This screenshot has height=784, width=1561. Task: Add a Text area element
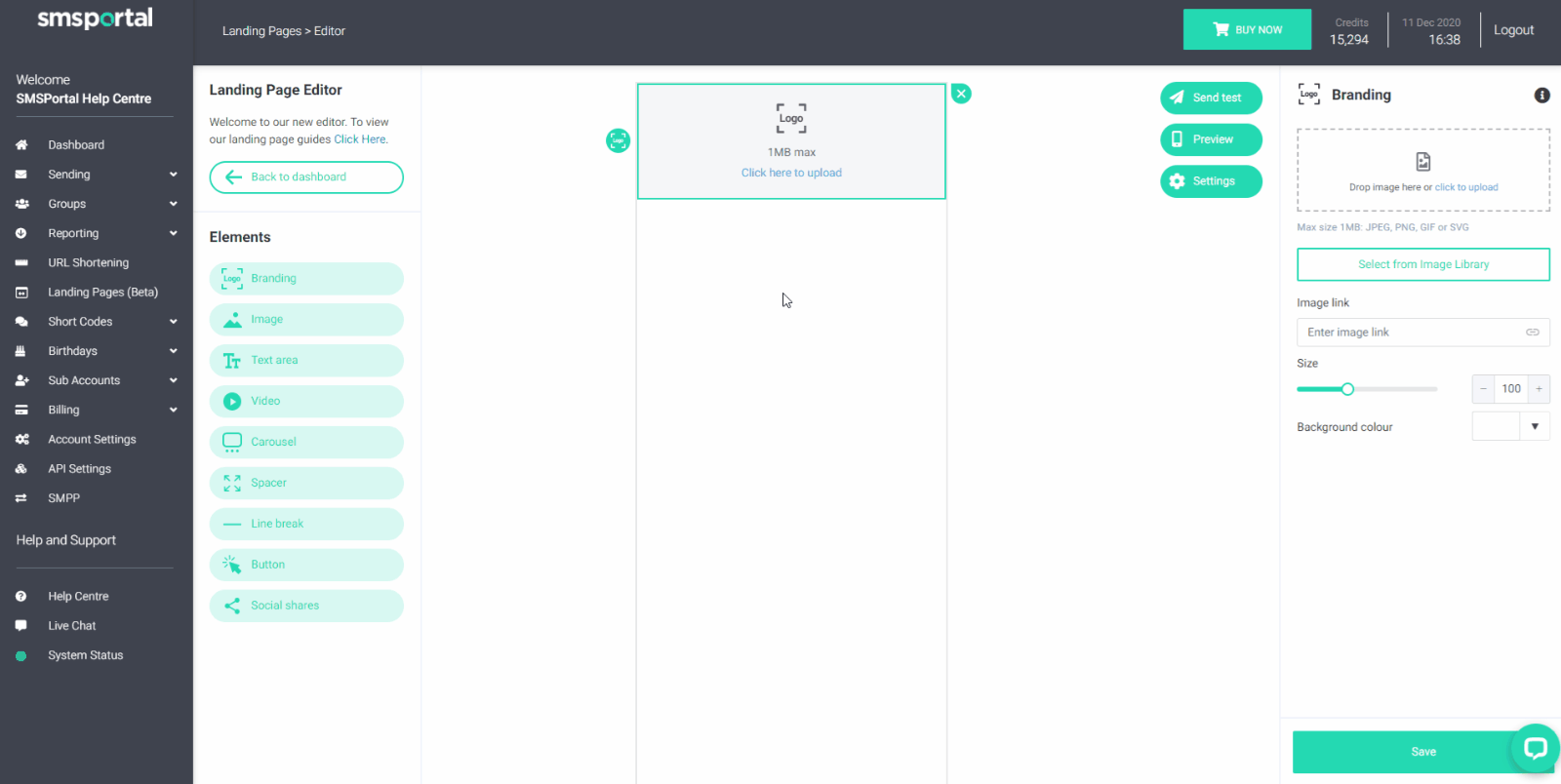tap(306, 361)
